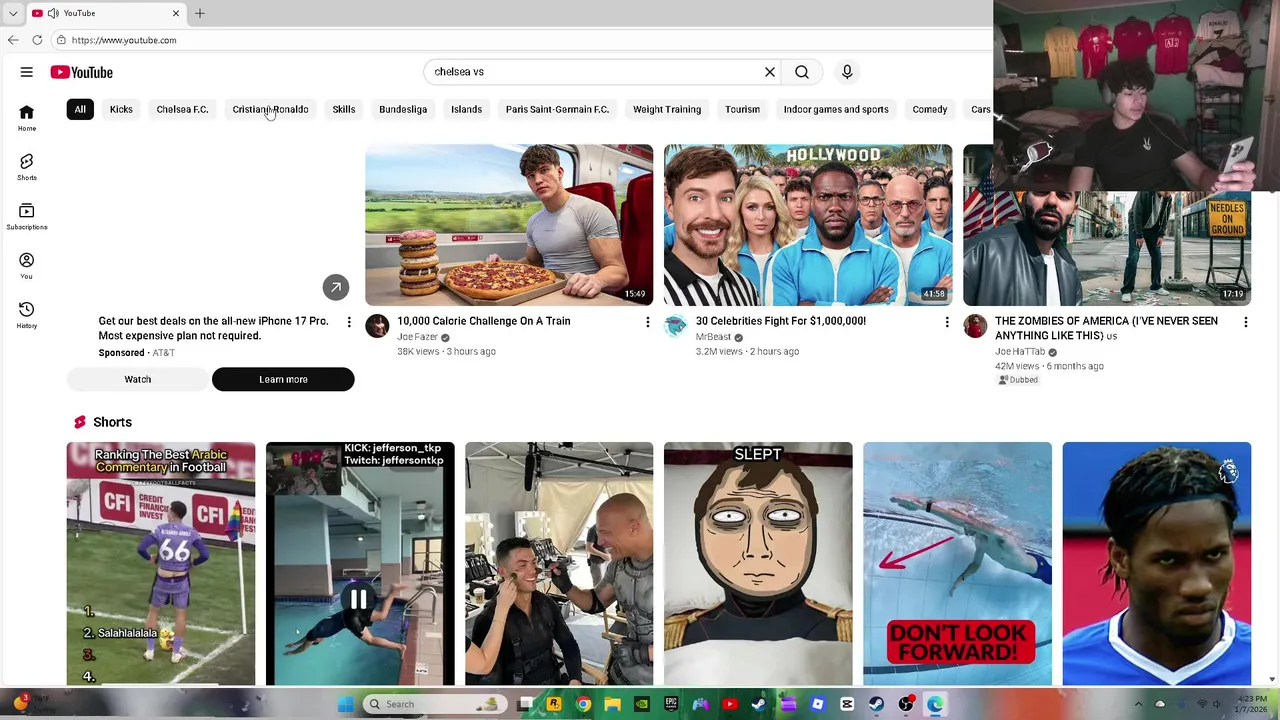
Task: Select the Paris Saint-Germain F.C. chip
Action: tap(557, 109)
